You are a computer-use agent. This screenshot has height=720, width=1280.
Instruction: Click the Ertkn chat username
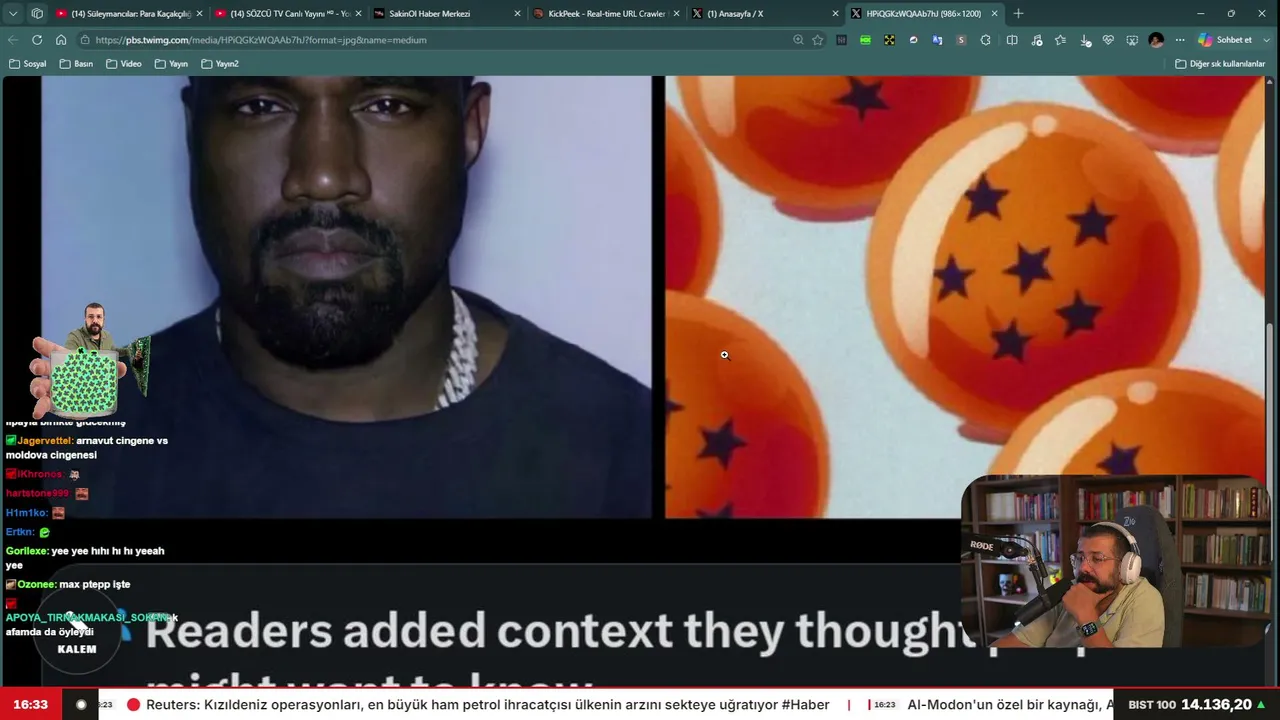[x=20, y=532]
